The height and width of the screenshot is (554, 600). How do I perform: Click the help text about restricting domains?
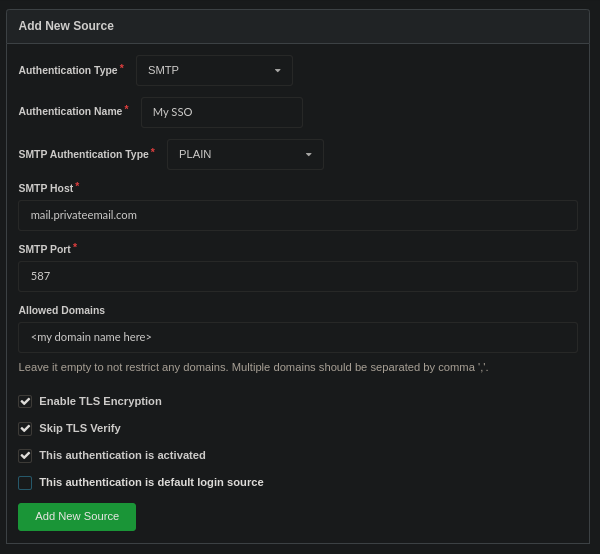253,367
